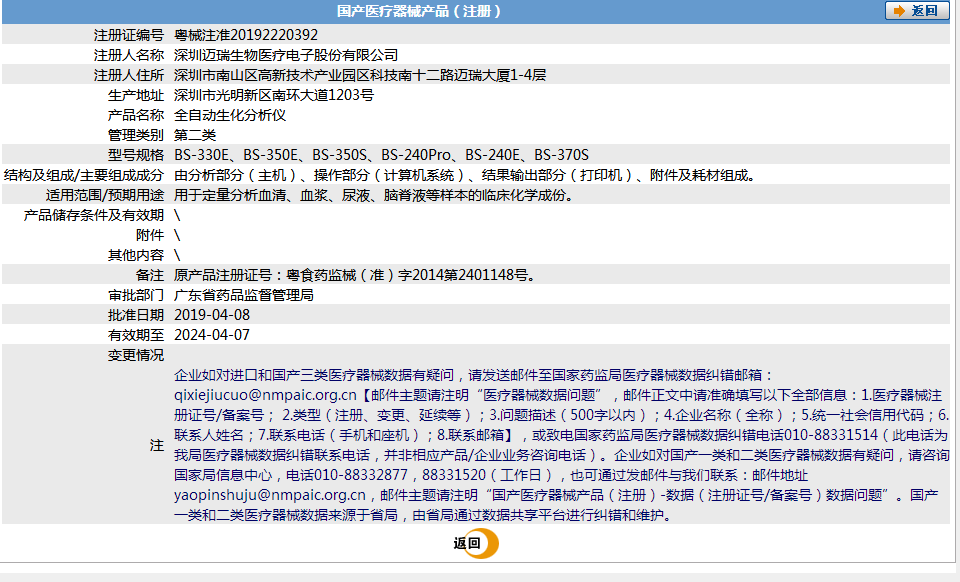The height and width of the screenshot is (582, 960).
Task: Click model list starting with BS-330E
Action: [381, 155]
